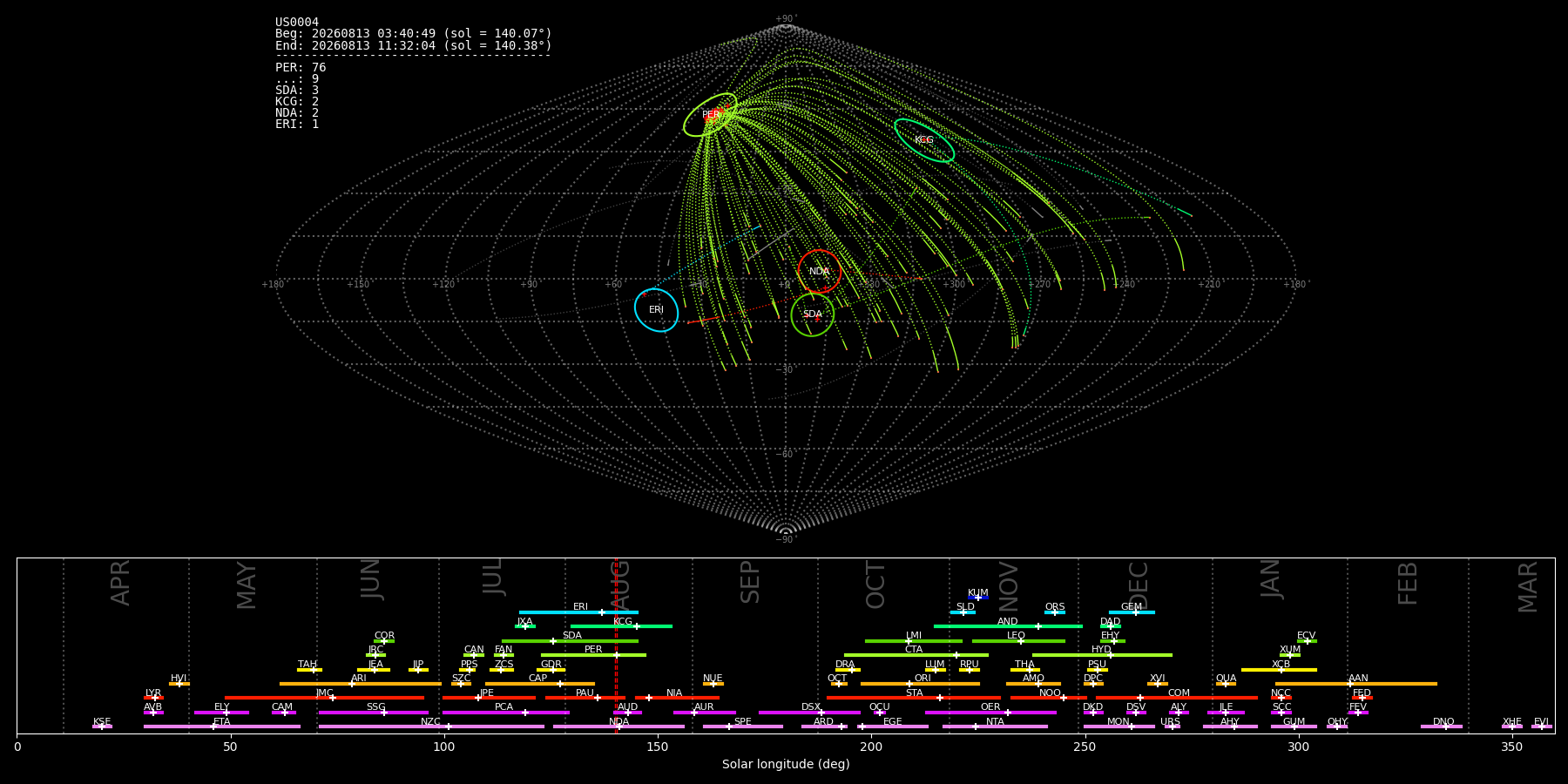
Task: Click the KCG radiant ellipse label
Action: click(x=924, y=140)
